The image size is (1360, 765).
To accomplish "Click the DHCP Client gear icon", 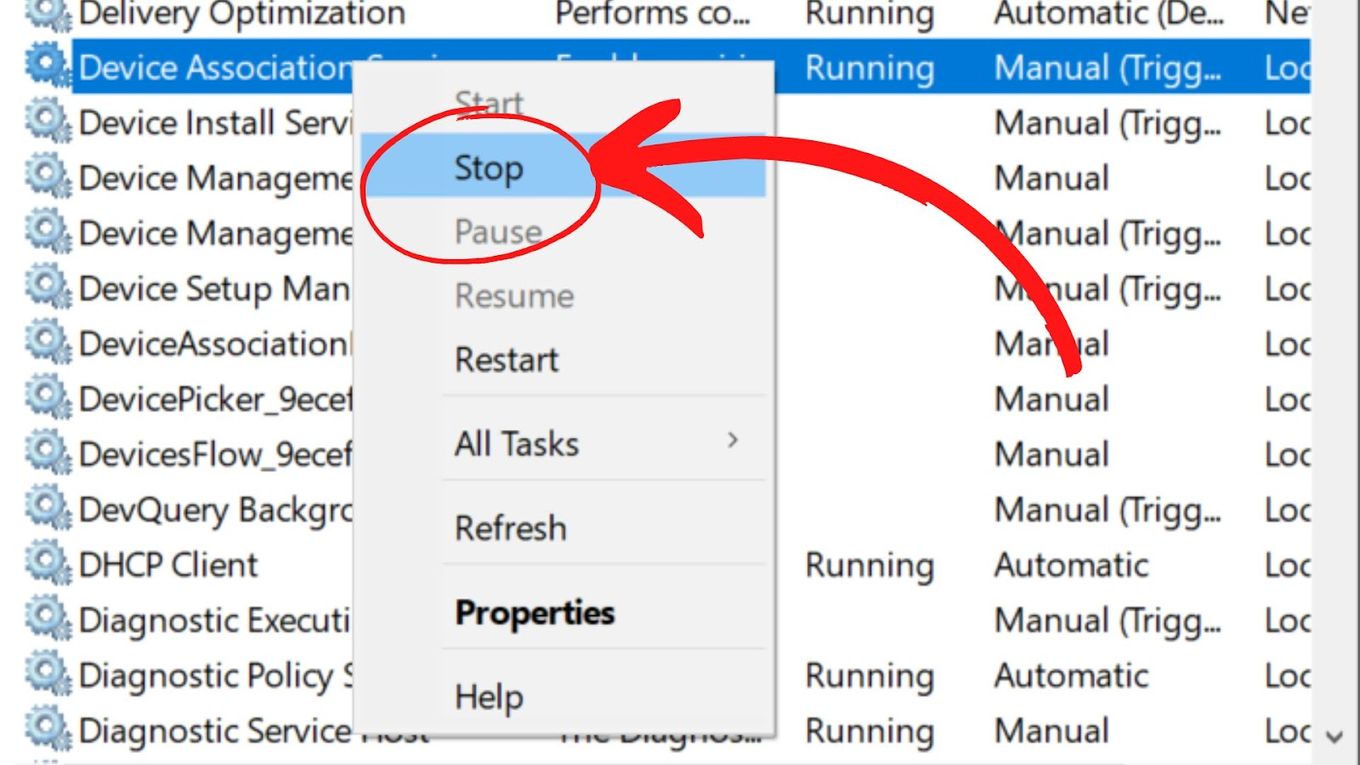I will (x=48, y=565).
